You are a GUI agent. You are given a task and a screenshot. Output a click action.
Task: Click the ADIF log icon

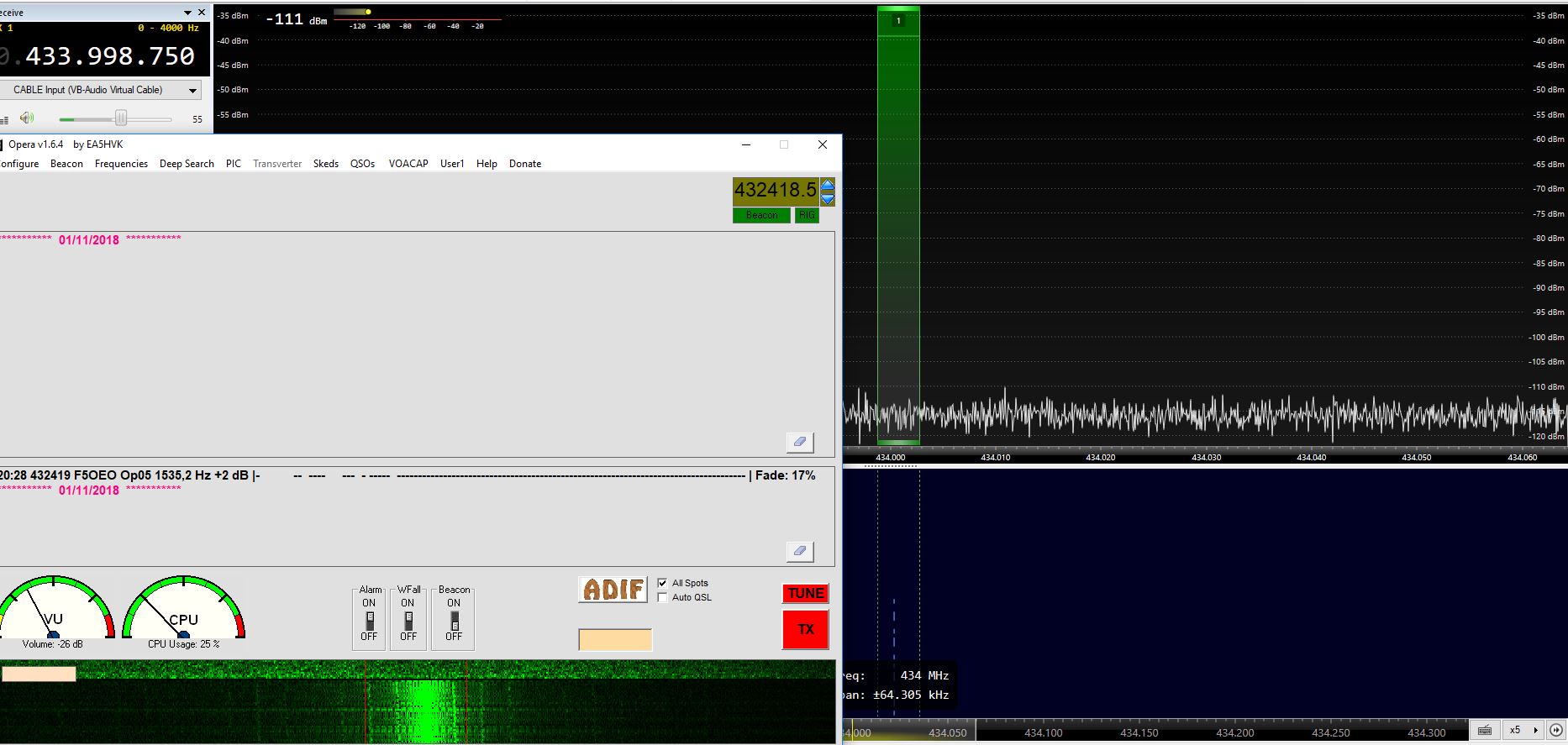613,590
